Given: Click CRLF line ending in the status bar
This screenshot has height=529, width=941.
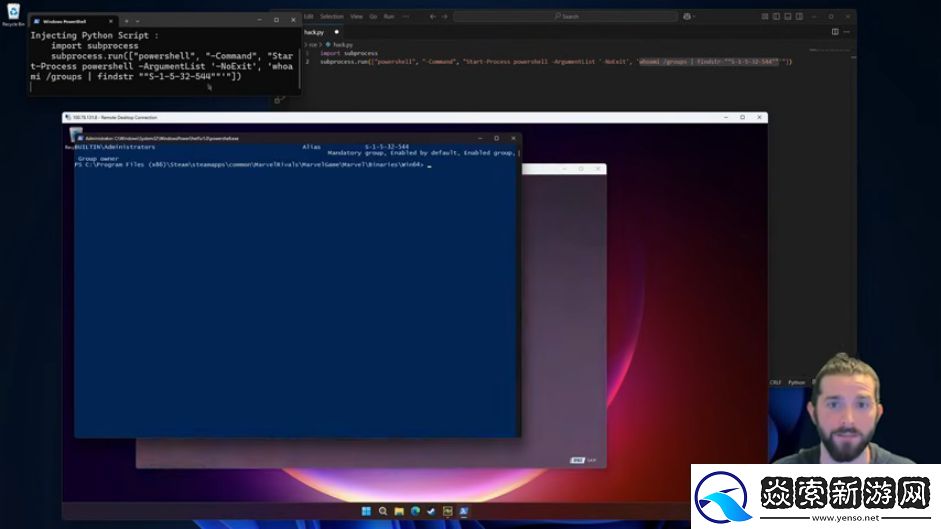Looking at the screenshot, I should coord(776,382).
